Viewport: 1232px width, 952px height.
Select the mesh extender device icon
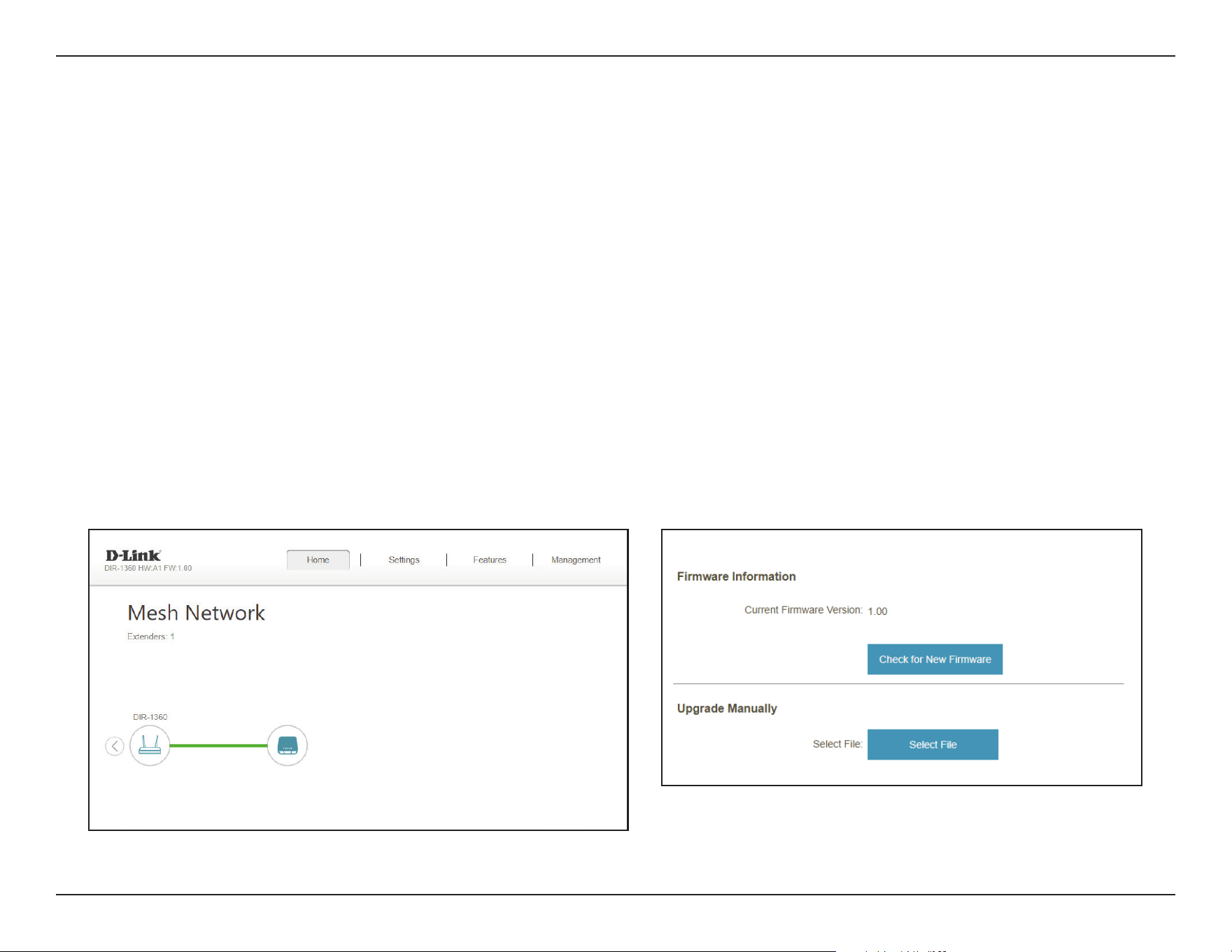click(288, 746)
